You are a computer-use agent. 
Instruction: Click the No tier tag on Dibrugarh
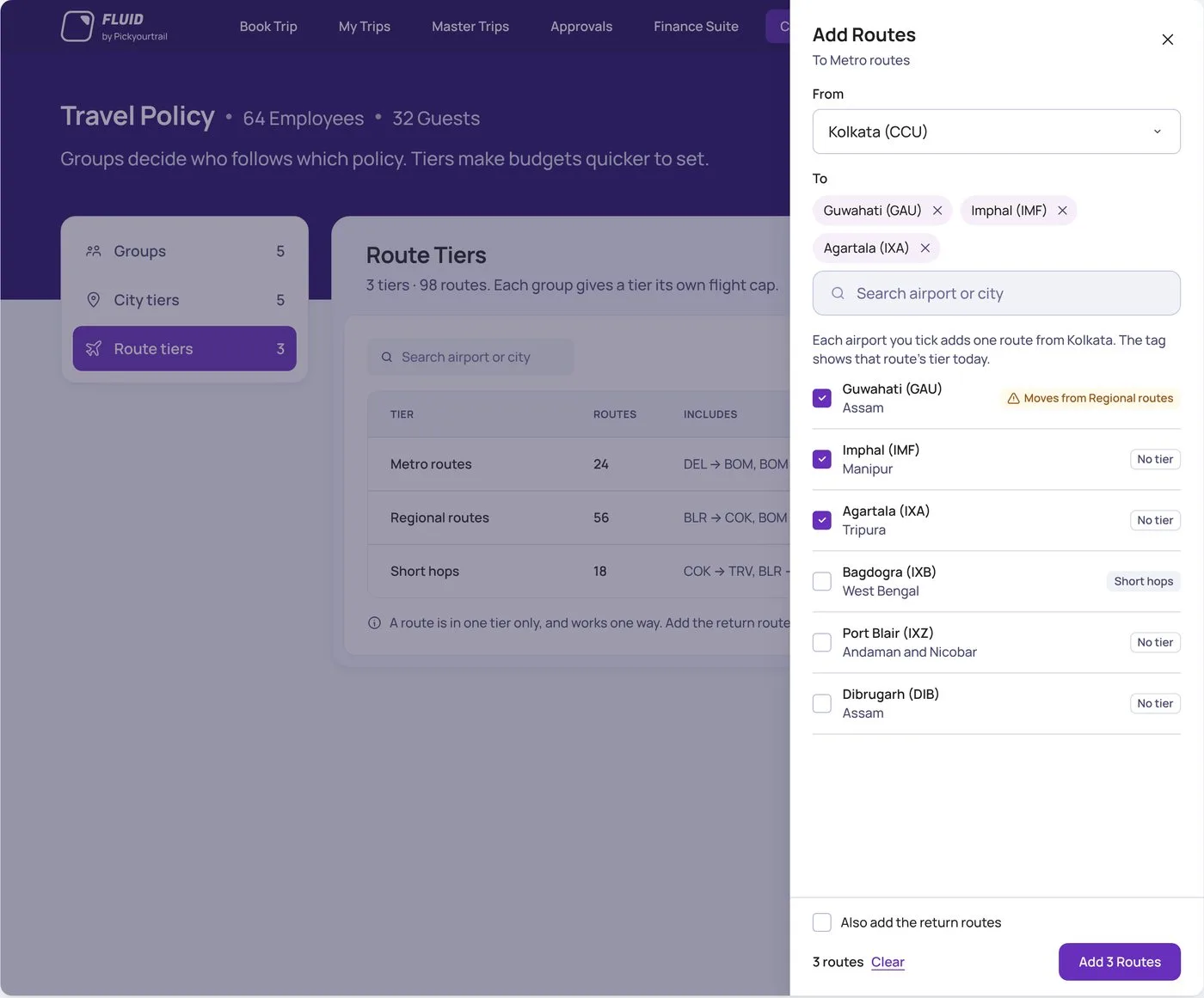(x=1155, y=704)
